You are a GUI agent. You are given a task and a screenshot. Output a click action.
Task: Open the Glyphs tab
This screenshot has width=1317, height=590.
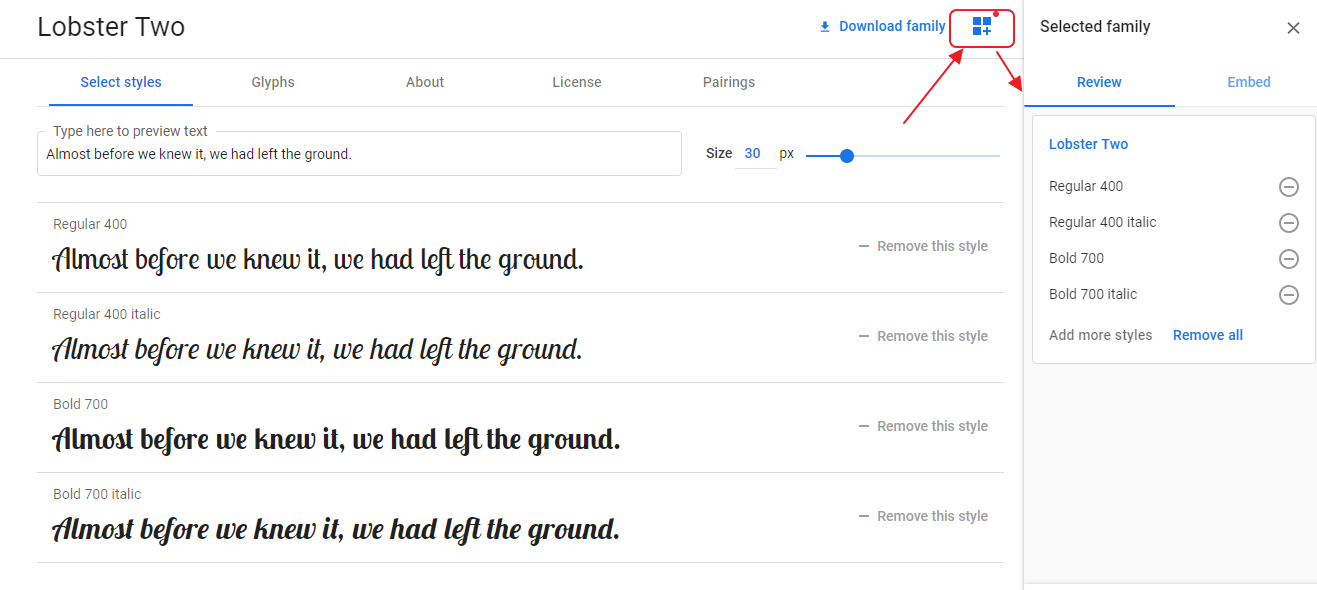coord(273,82)
